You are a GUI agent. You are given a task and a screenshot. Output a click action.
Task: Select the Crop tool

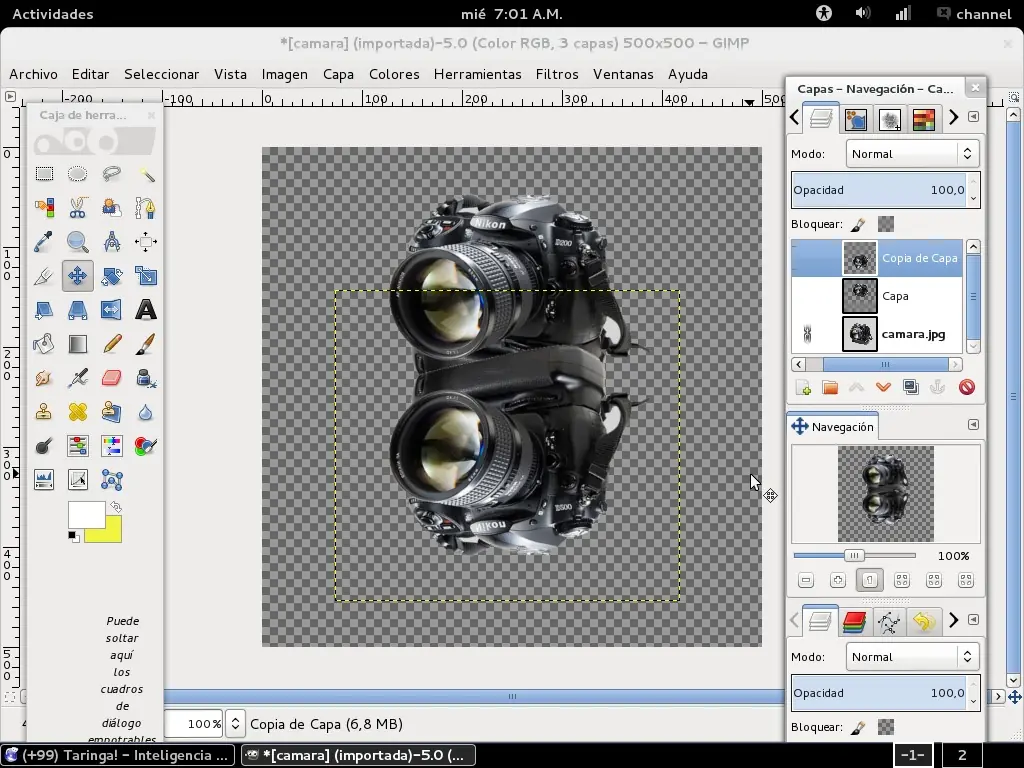coord(44,276)
